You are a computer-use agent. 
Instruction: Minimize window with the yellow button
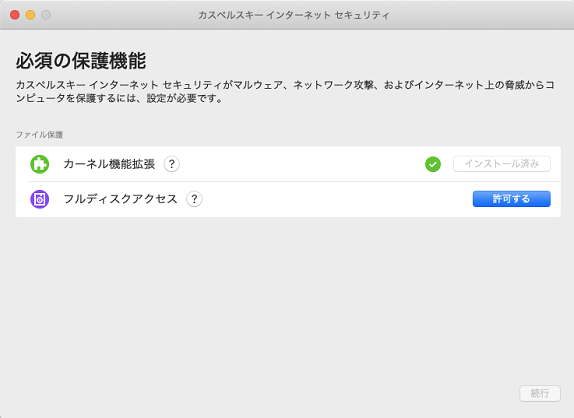pyautogui.click(x=30, y=15)
